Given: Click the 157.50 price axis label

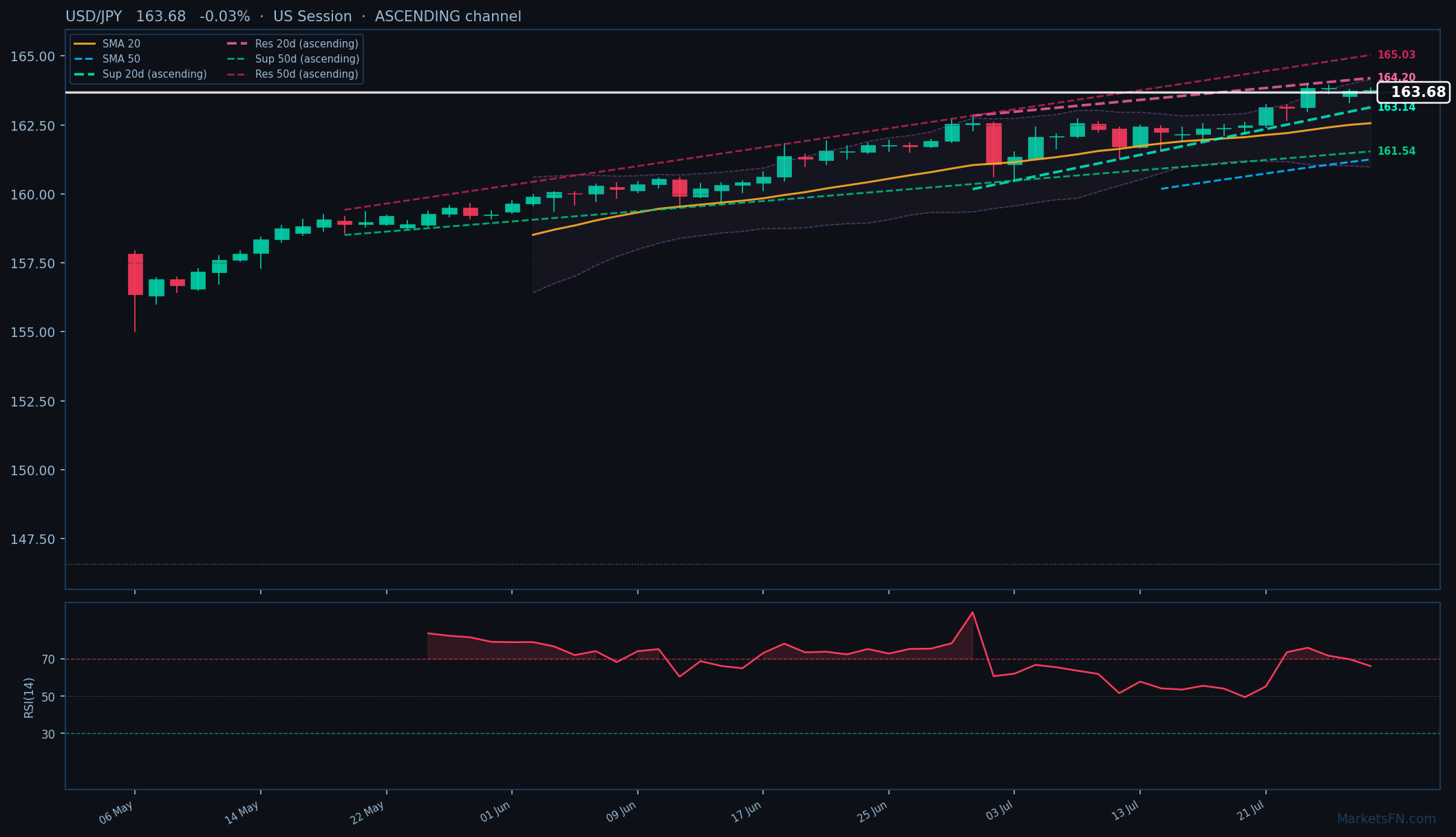Looking at the screenshot, I should coord(33,263).
